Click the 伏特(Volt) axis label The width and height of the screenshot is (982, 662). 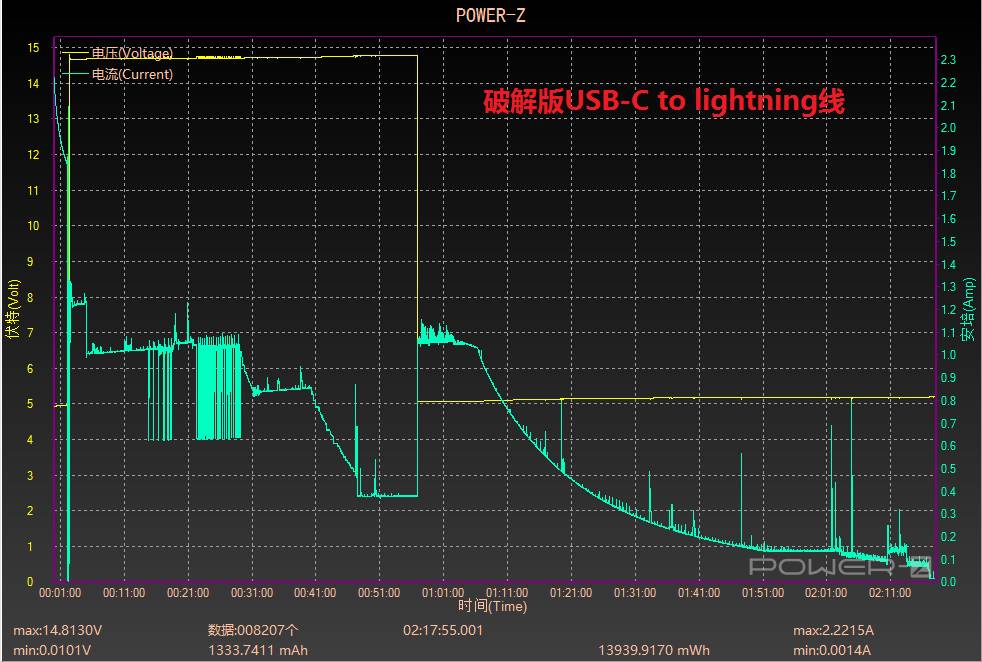point(13,309)
